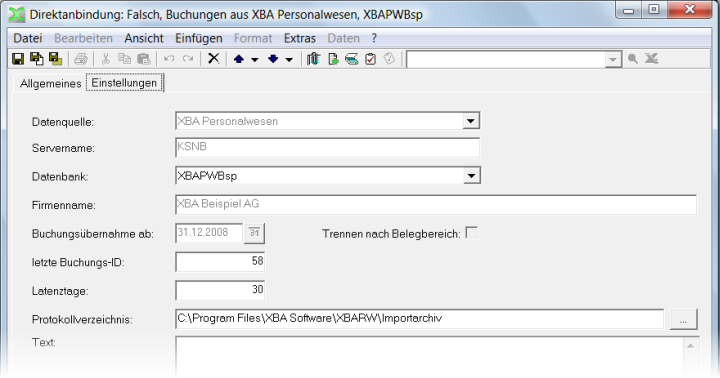Click the Datenquelle label
This screenshot has width=720, height=378.
point(62,122)
